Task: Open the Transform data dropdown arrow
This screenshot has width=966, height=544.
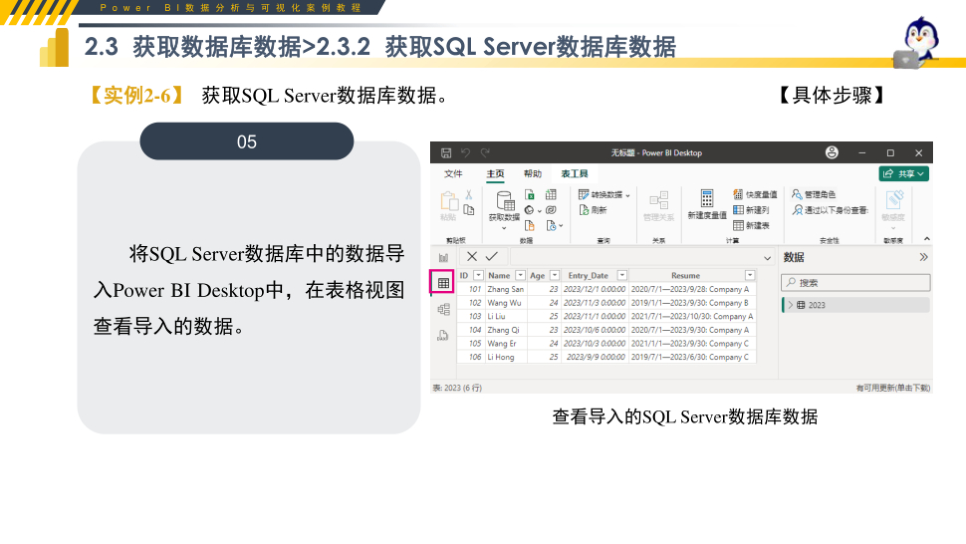Action: click(628, 195)
